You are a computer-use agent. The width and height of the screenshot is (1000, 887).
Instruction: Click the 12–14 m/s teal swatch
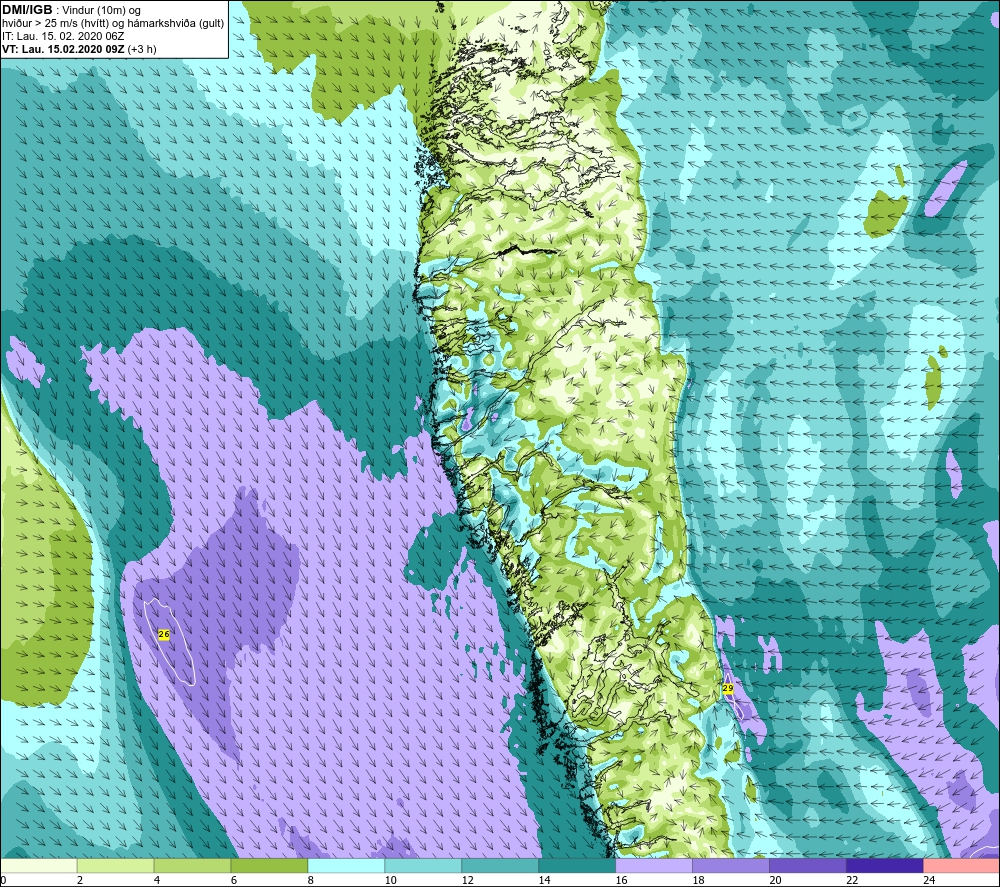[500, 866]
